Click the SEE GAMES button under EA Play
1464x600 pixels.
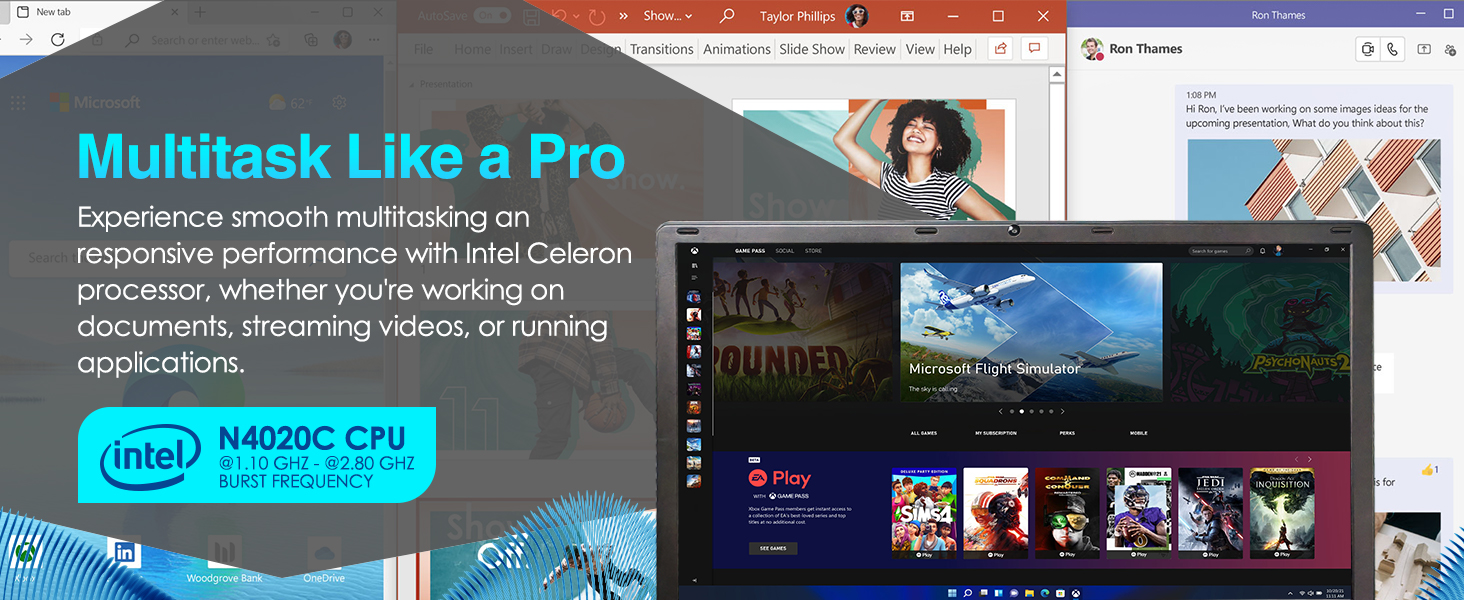click(773, 548)
